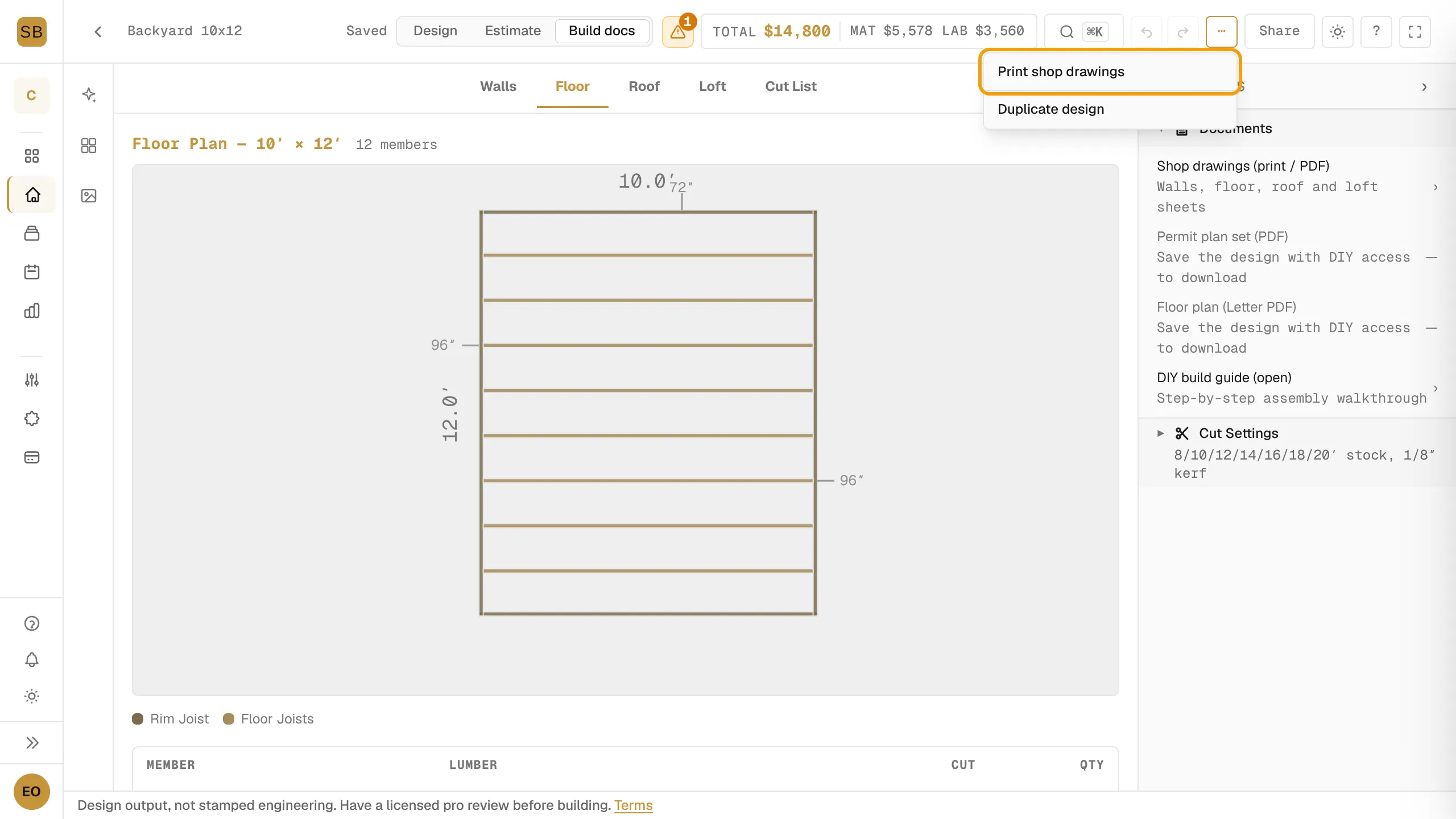Switch to the Roof tab
1456x819 pixels.
coord(644,86)
